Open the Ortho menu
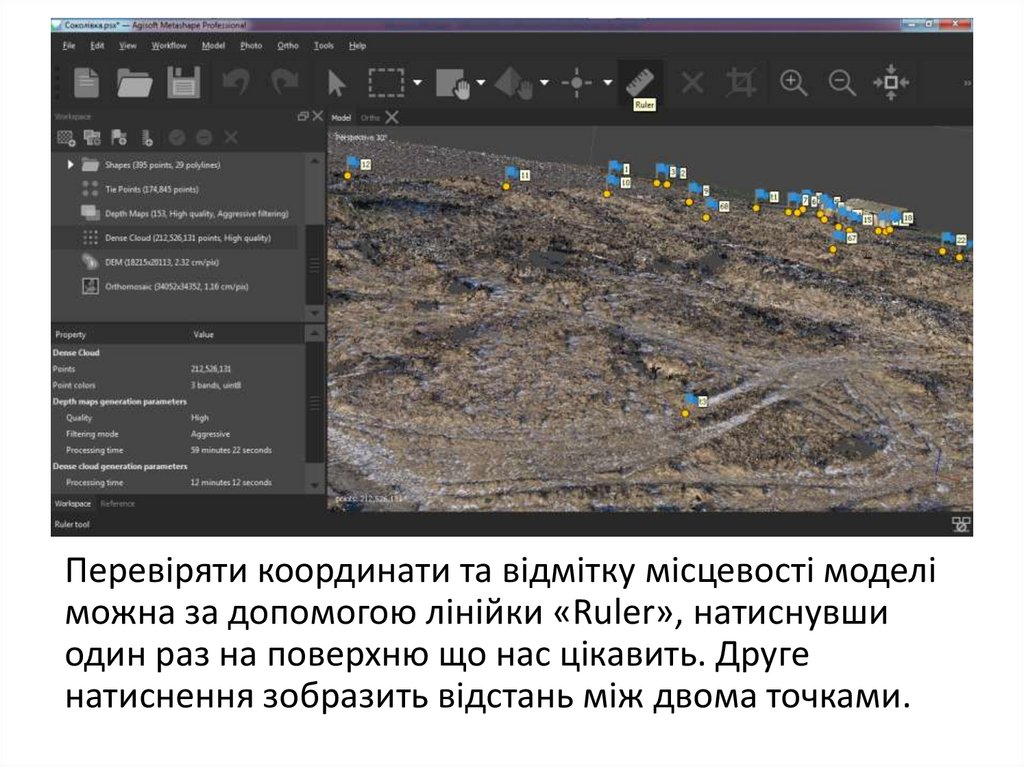 click(287, 46)
